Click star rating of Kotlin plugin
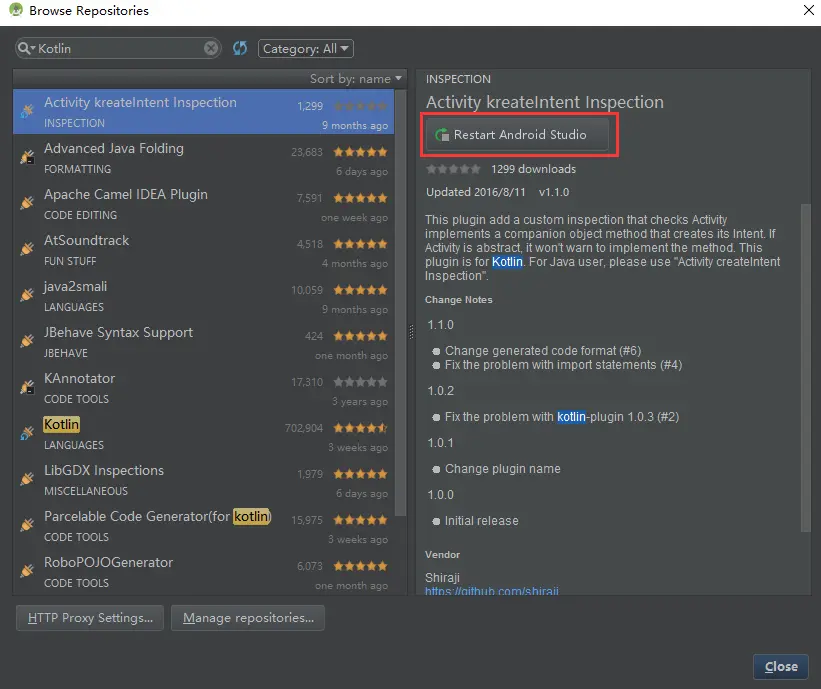Viewport: 821px width, 689px height. [360, 428]
